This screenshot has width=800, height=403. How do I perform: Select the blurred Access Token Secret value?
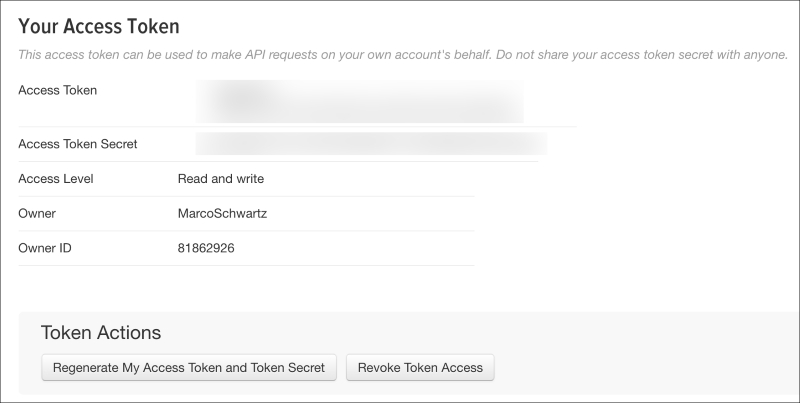371,144
